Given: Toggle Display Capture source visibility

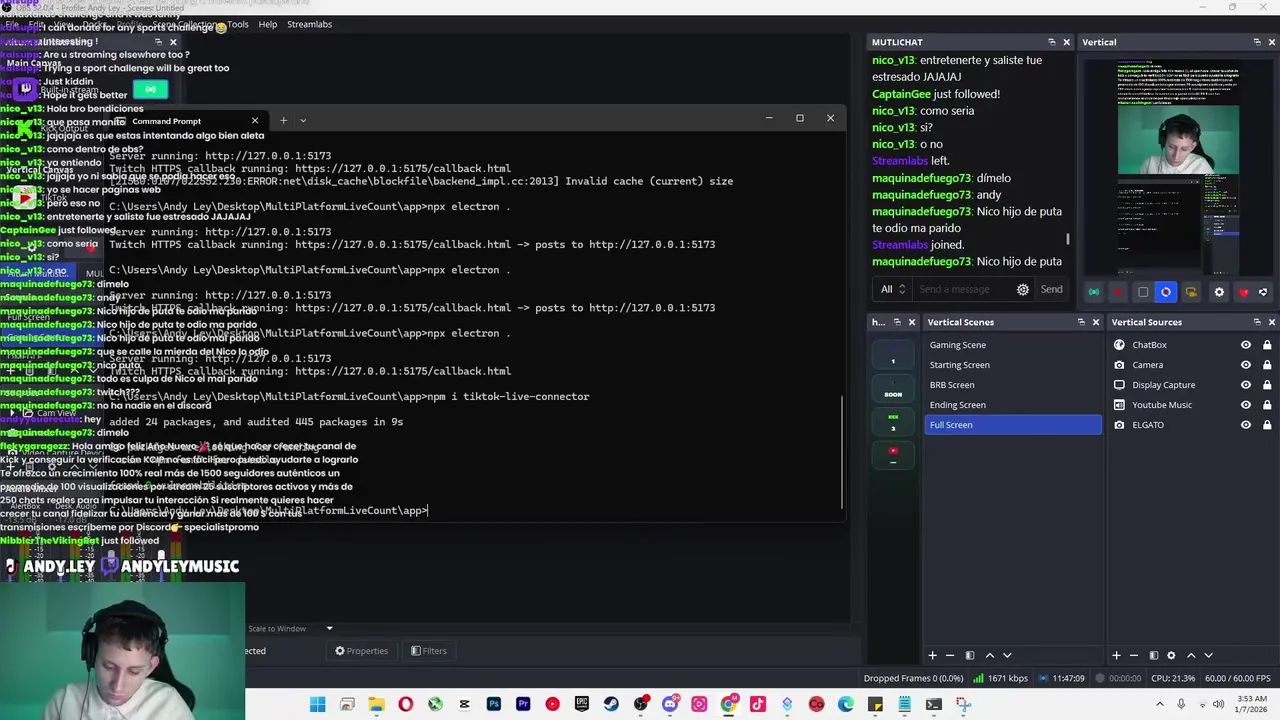Looking at the screenshot, I should [1245, 385].
